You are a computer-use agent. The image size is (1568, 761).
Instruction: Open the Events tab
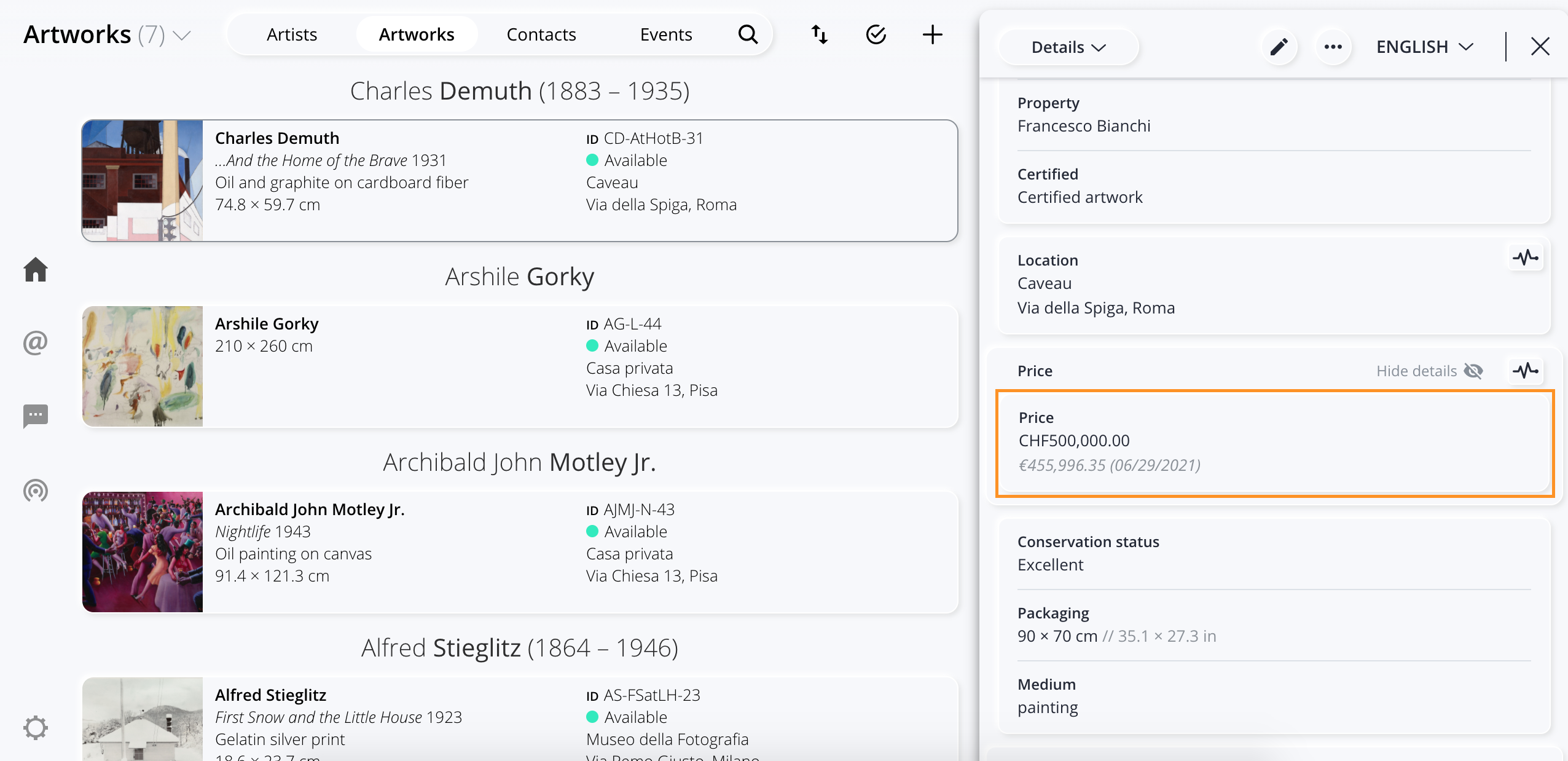(x=666, y=34)
